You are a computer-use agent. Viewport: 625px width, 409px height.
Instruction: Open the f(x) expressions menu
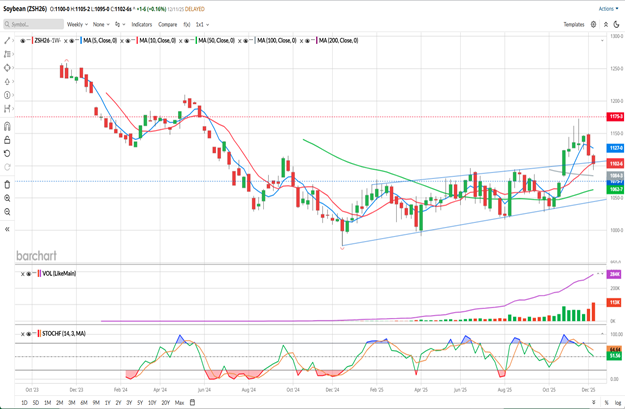coord(187,24)
